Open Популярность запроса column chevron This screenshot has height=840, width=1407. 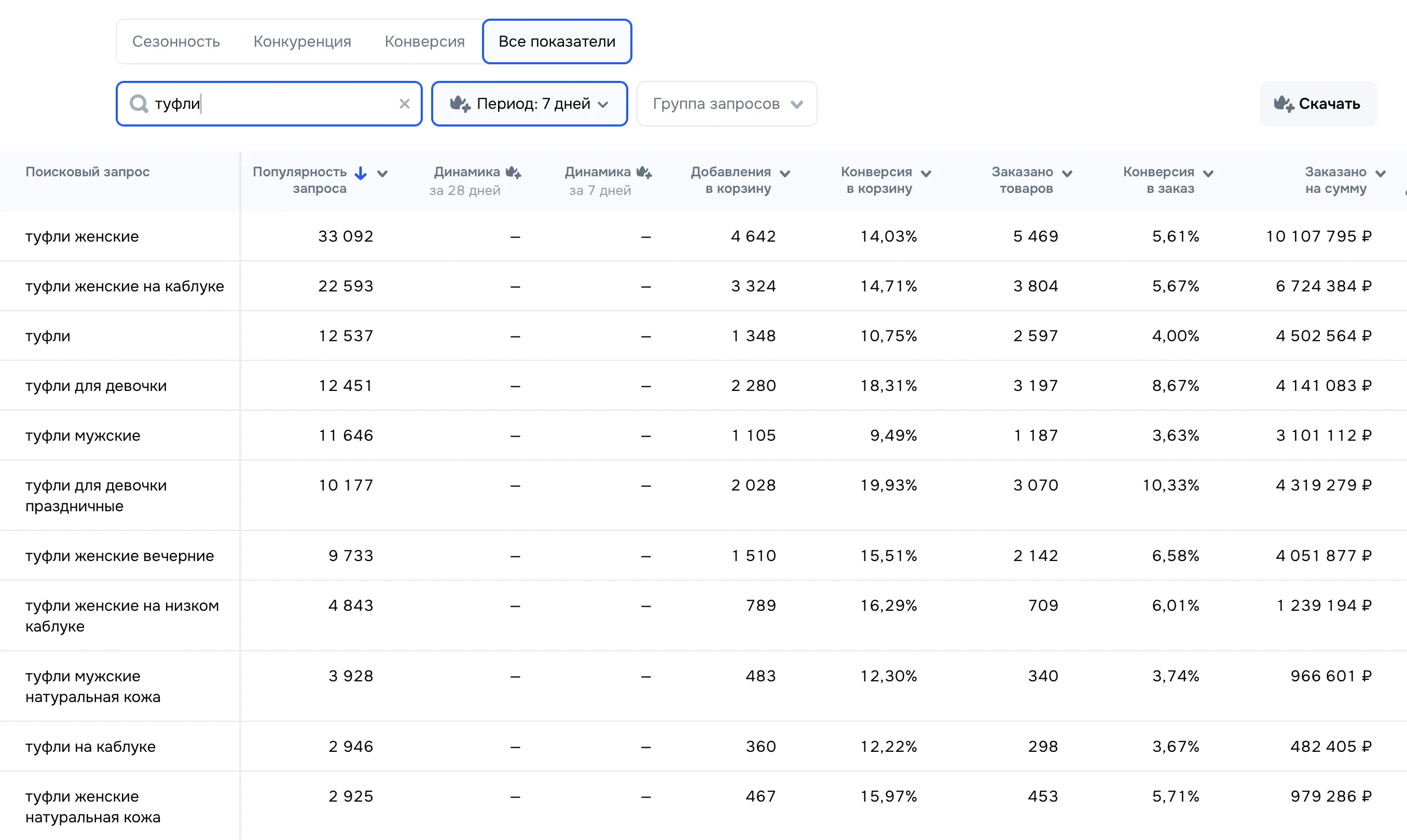pyautogui.click(x=382, y=174)
